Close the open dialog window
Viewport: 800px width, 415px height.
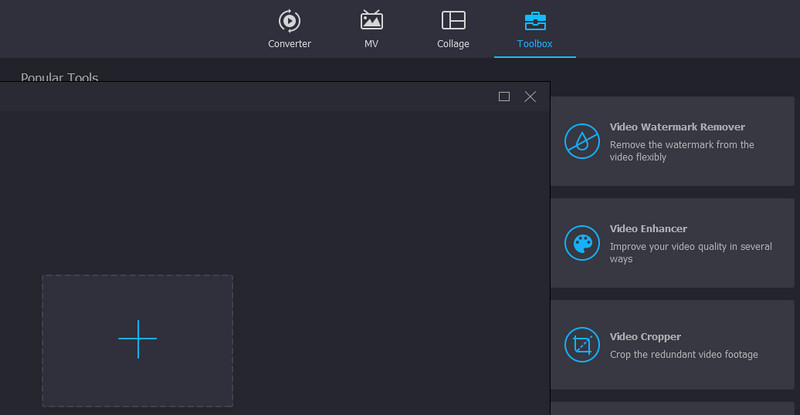[x=530, y=96]
